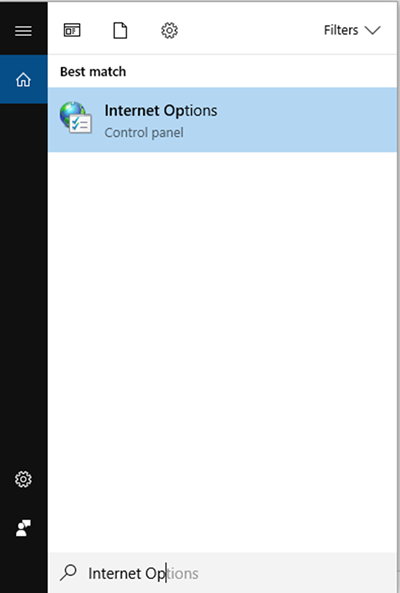
Task: Click the Control panel subtitle text
Action: pyautogui.click(x=144, y=133)
